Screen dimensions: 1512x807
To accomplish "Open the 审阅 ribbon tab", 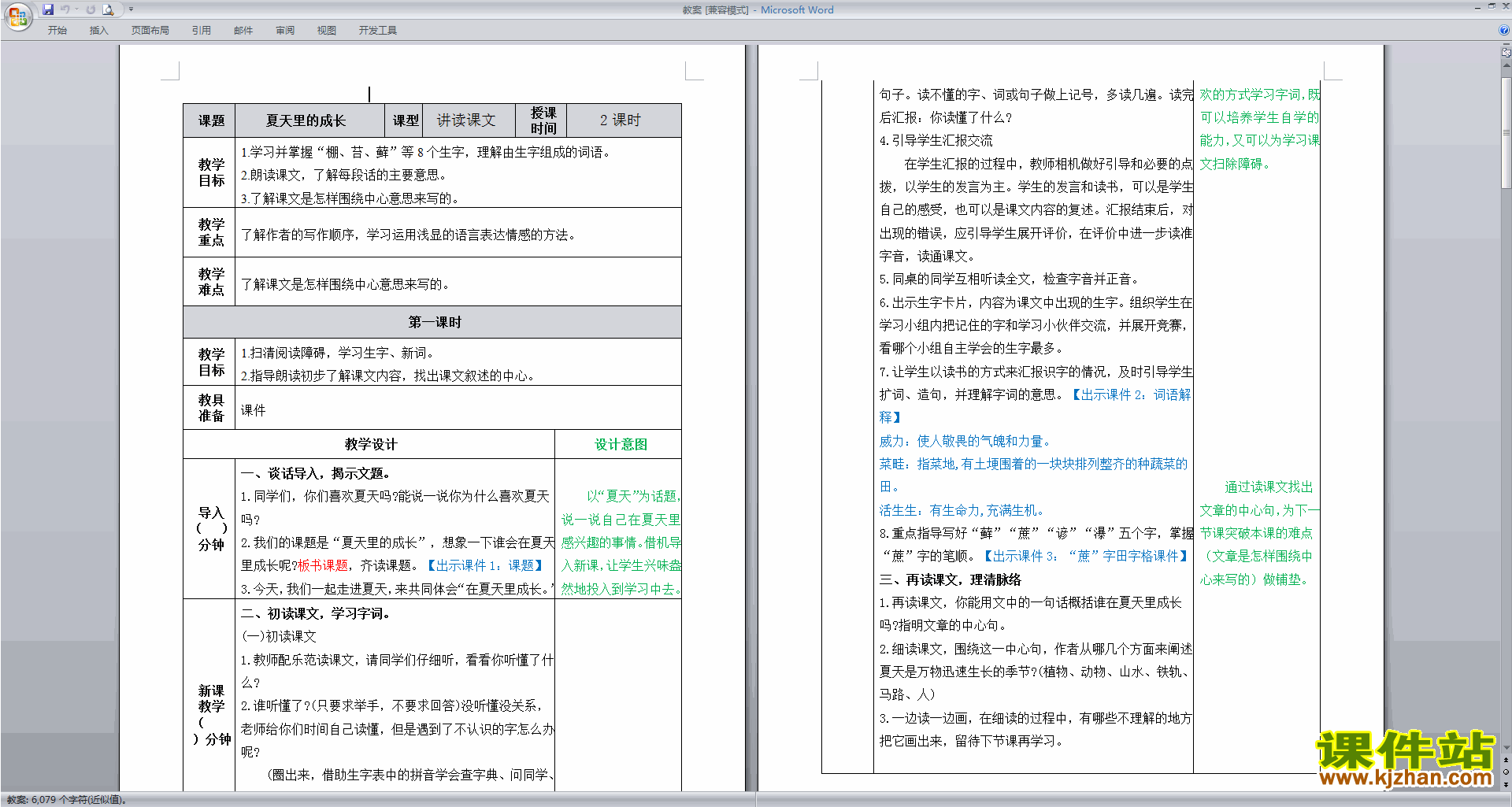I will [x=284, y=30].
